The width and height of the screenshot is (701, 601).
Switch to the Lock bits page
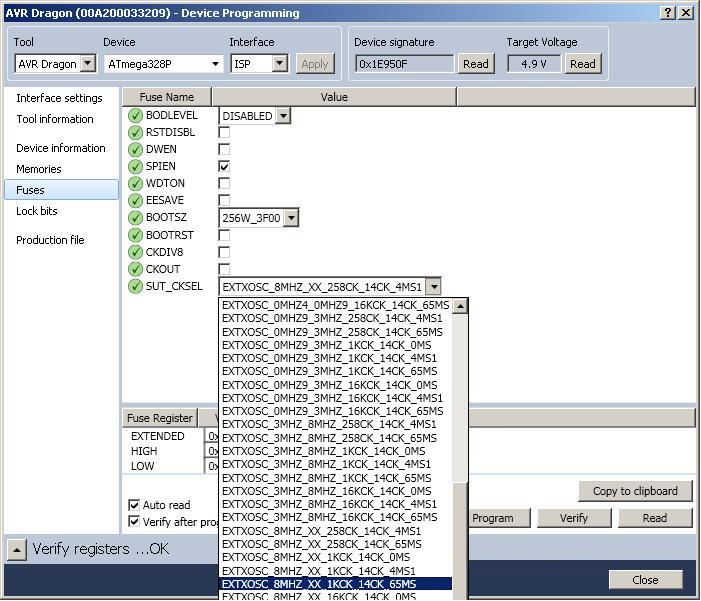coord(37,211)
